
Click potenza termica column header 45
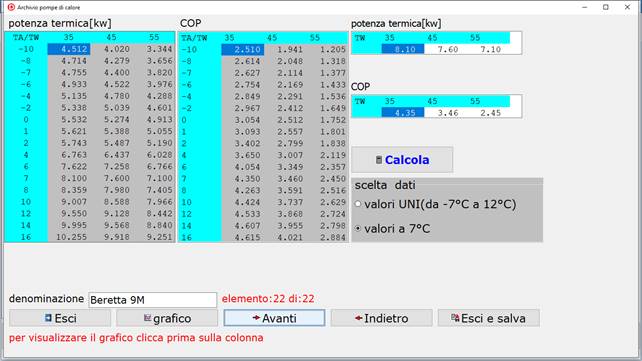point(111,37)
